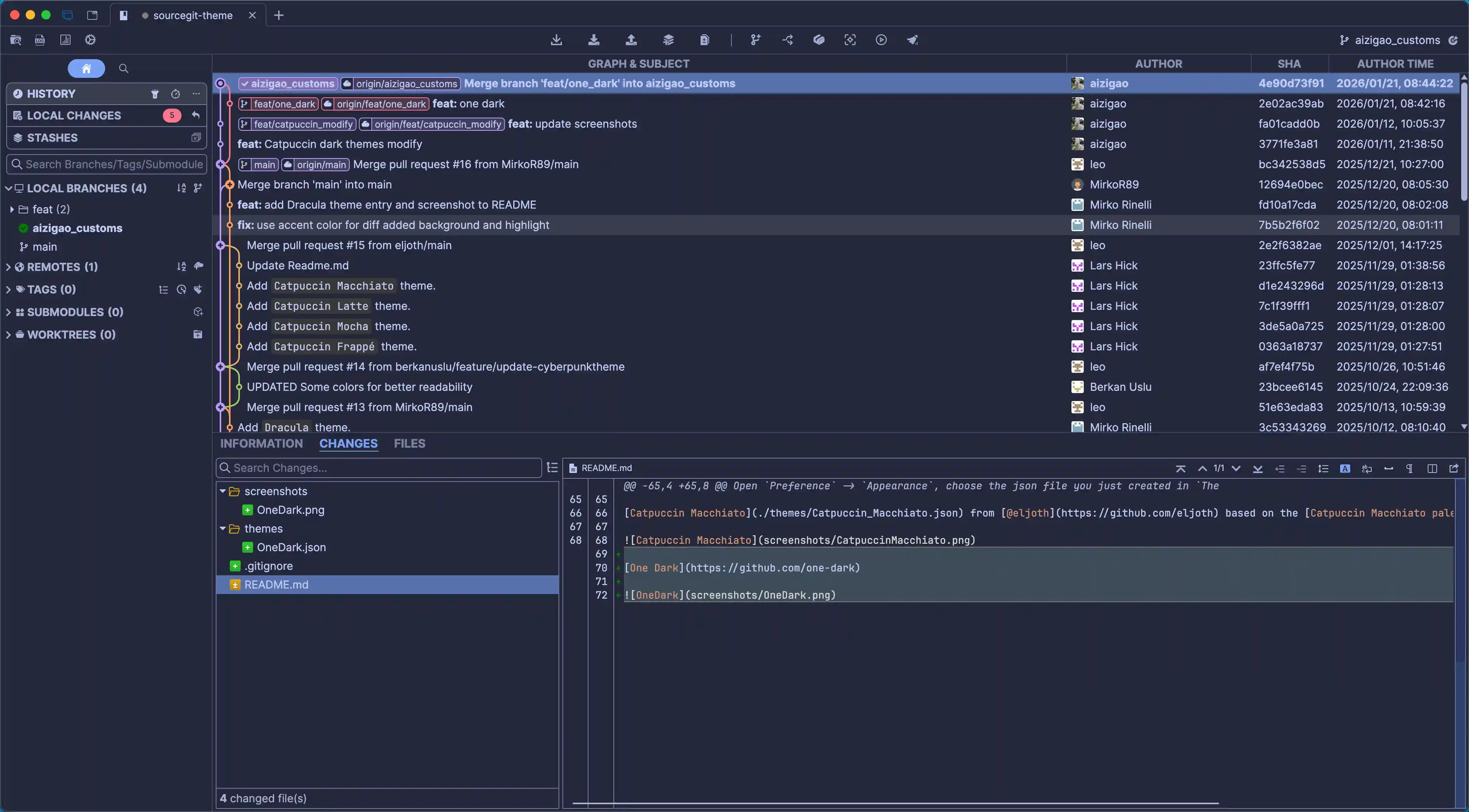Open the Stash changes toolbar icon
This screenshot has height=812, width=1469.
pos(668,40)
